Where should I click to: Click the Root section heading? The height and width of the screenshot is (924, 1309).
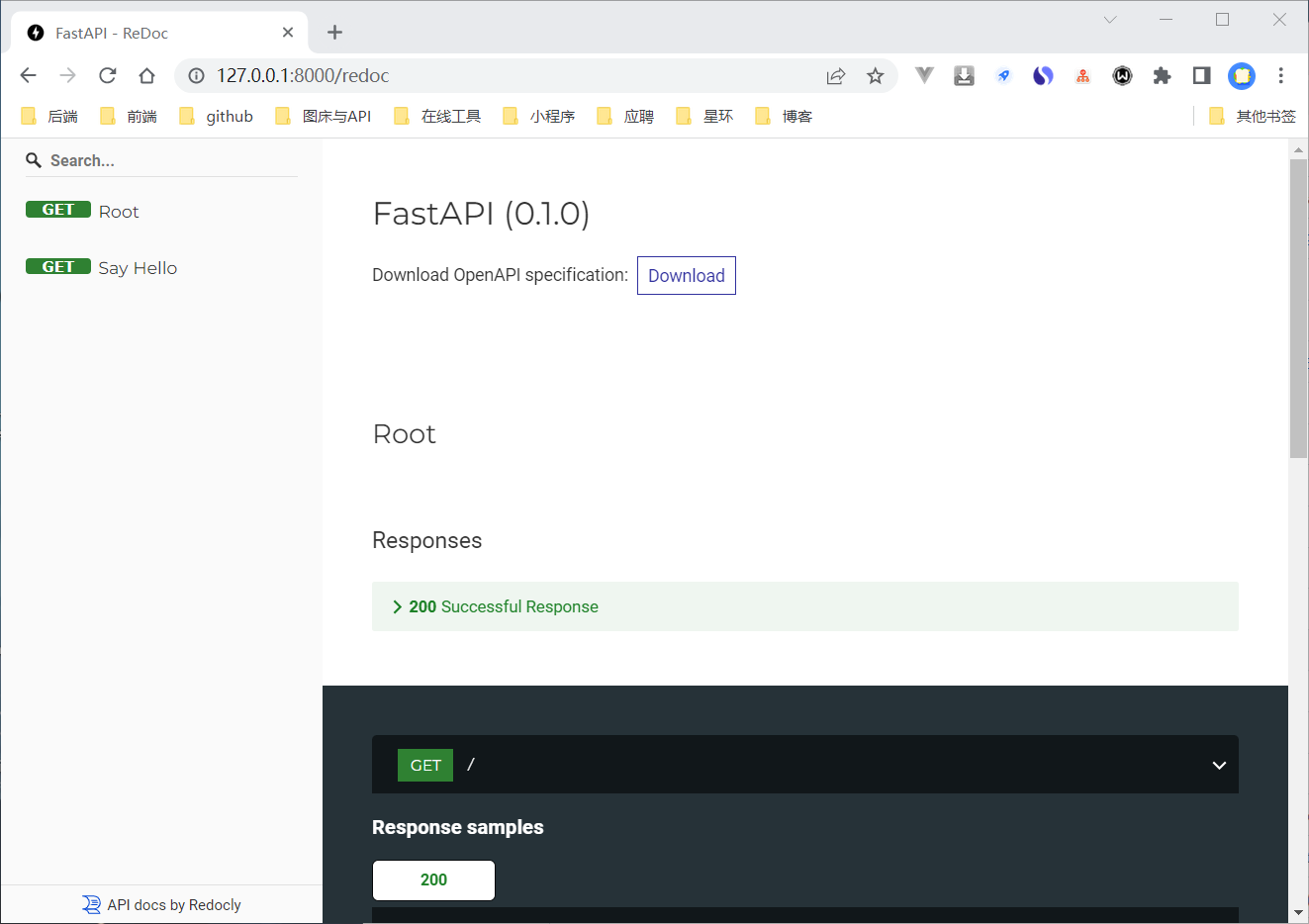click(x=405, y=434)
